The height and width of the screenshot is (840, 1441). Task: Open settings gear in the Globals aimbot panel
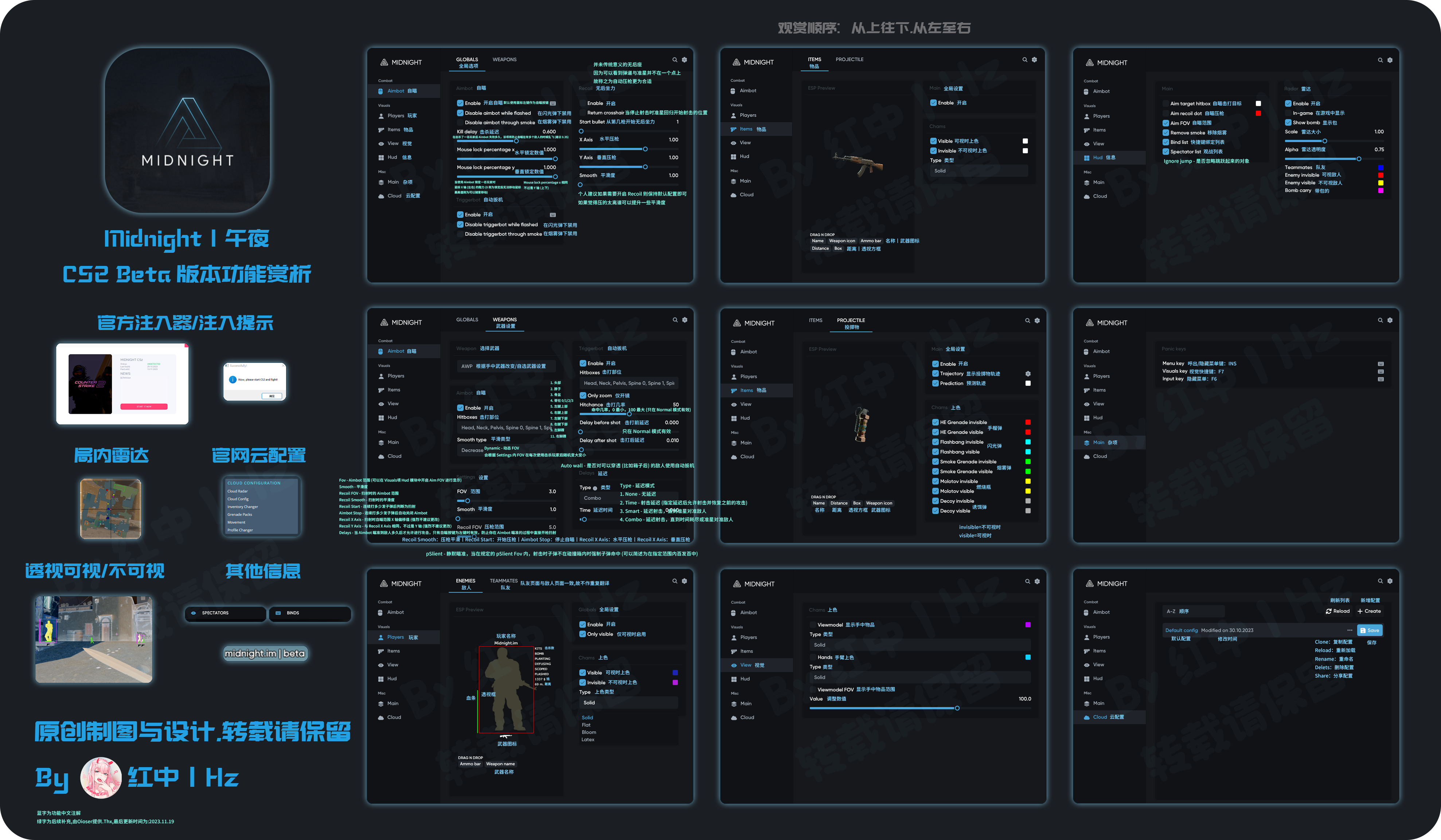684,59
